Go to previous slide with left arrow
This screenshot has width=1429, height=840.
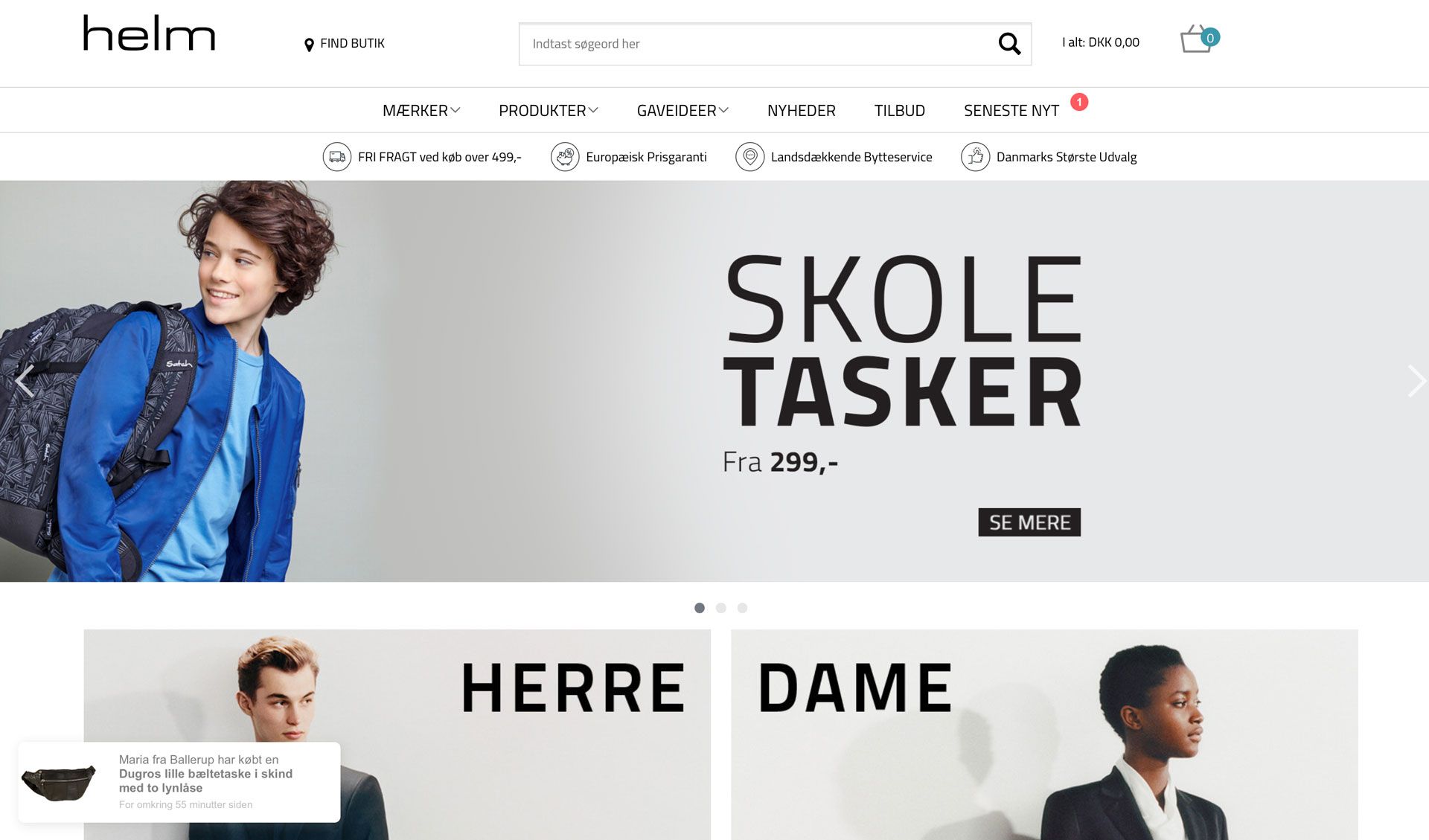(x=25, y=381)
